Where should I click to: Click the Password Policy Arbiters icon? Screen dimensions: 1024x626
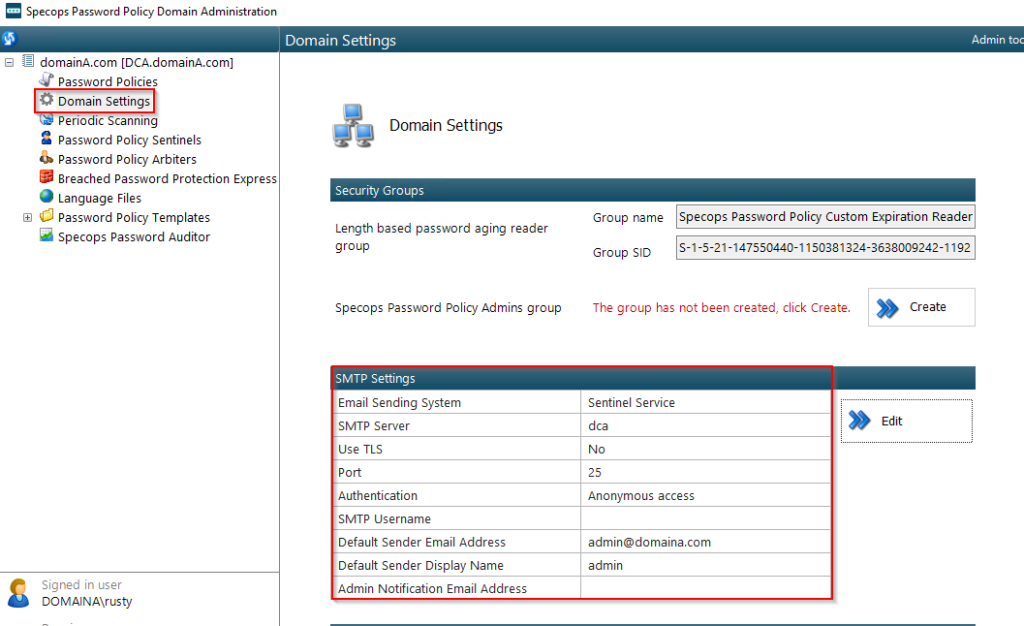coord(46,158)
